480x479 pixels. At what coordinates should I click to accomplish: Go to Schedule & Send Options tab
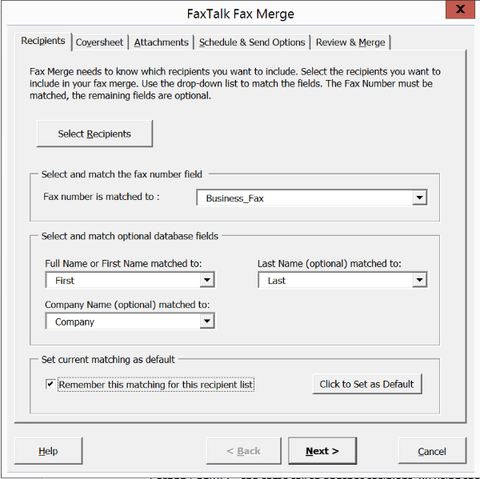252,42
